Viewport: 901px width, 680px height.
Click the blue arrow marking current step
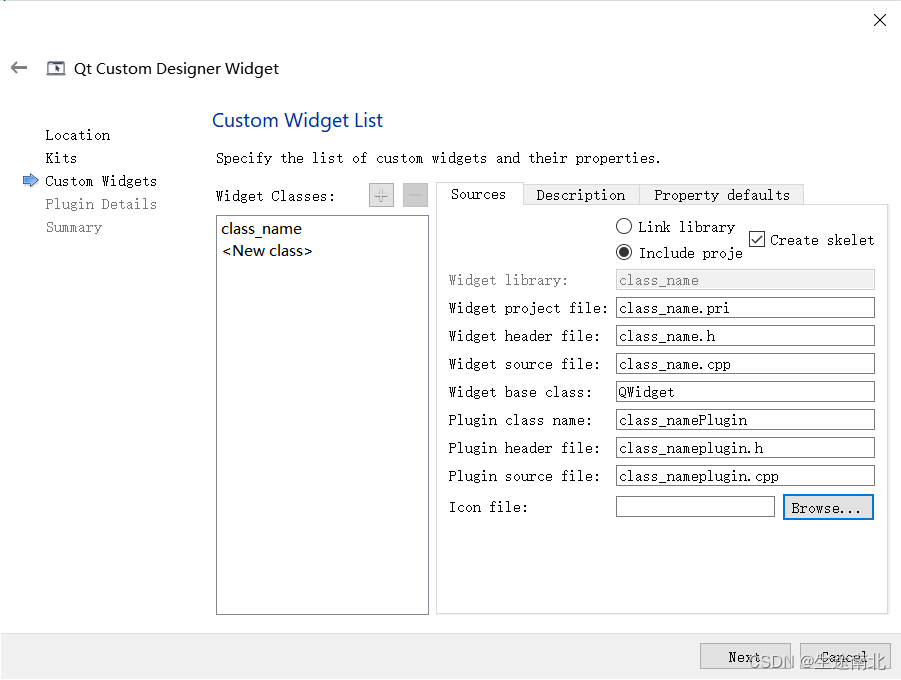tap(30, 180)
